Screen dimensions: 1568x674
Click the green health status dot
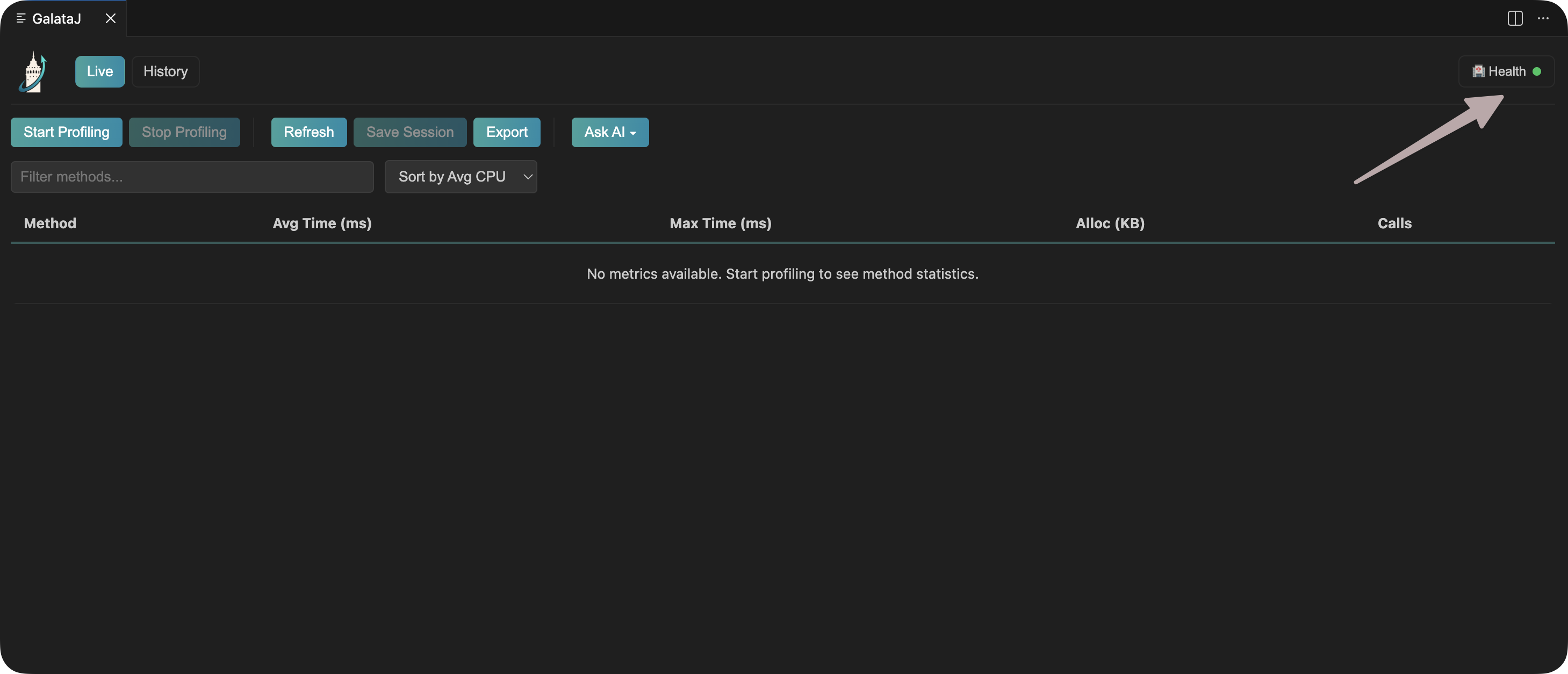point(1536,71)
